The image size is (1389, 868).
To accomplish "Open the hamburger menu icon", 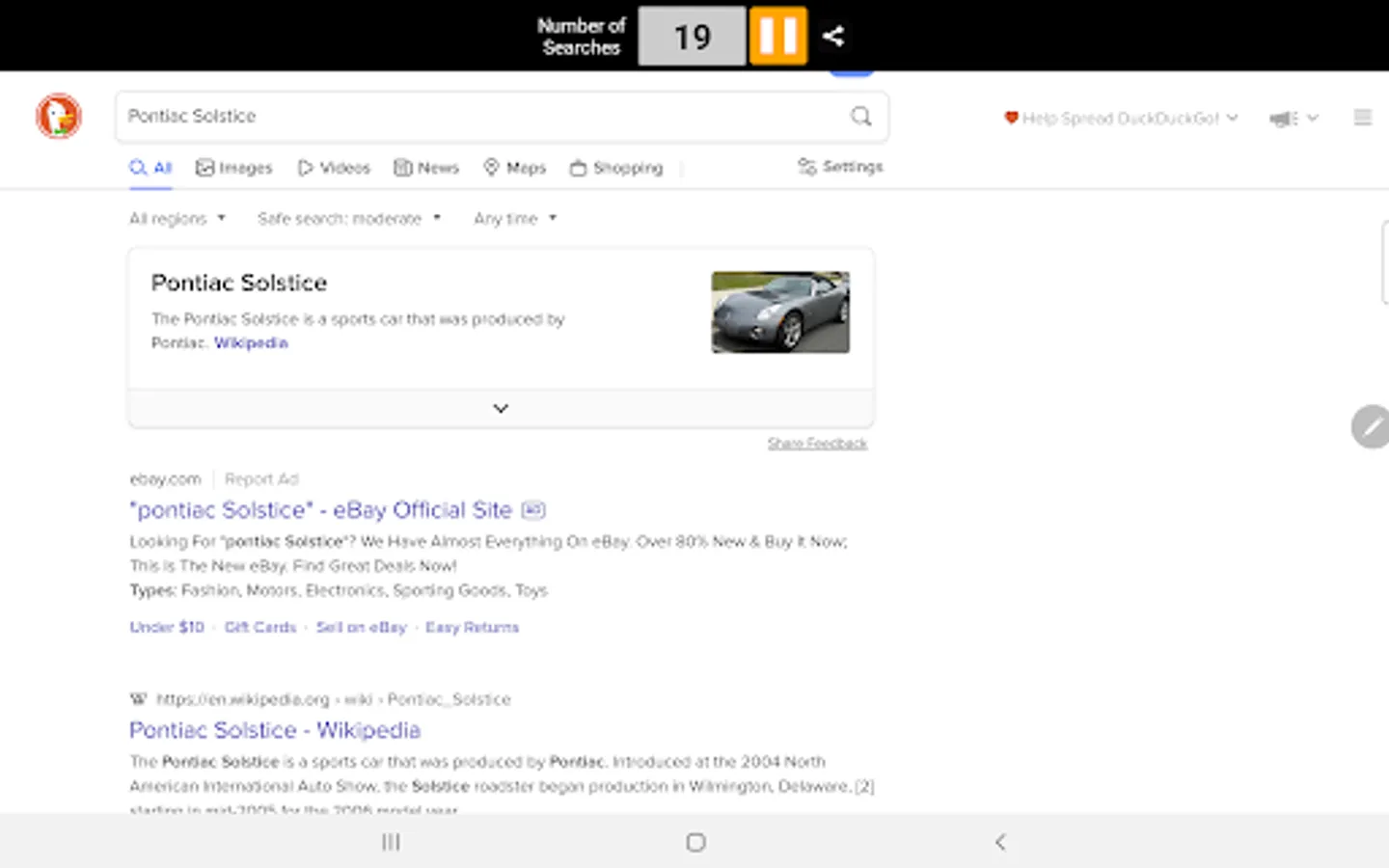I will (x=1362, y=118).
